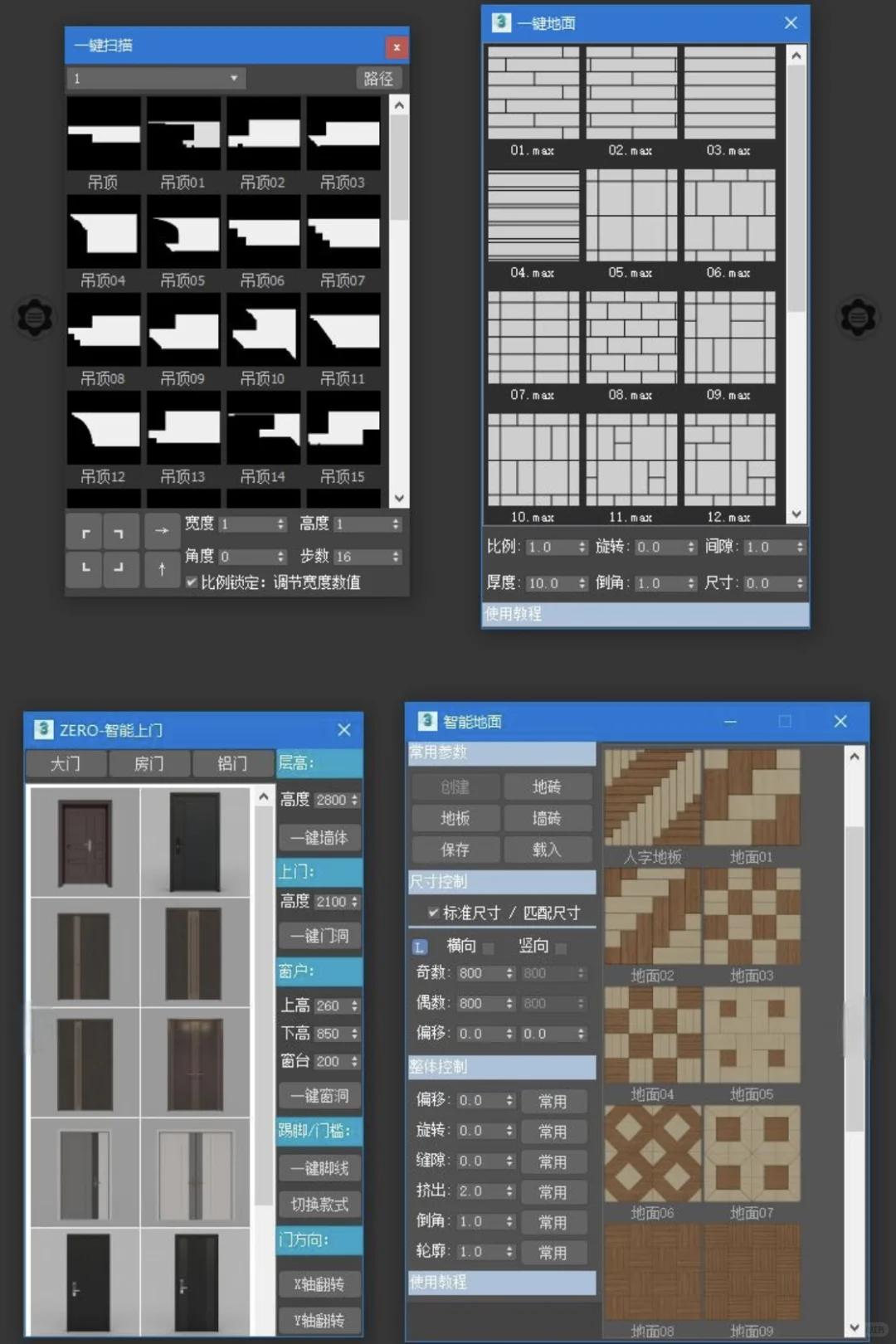Screen dimensions: 896x1344
Task: Click the bottom-right corner alignment icon
Action: coord(120,568)
